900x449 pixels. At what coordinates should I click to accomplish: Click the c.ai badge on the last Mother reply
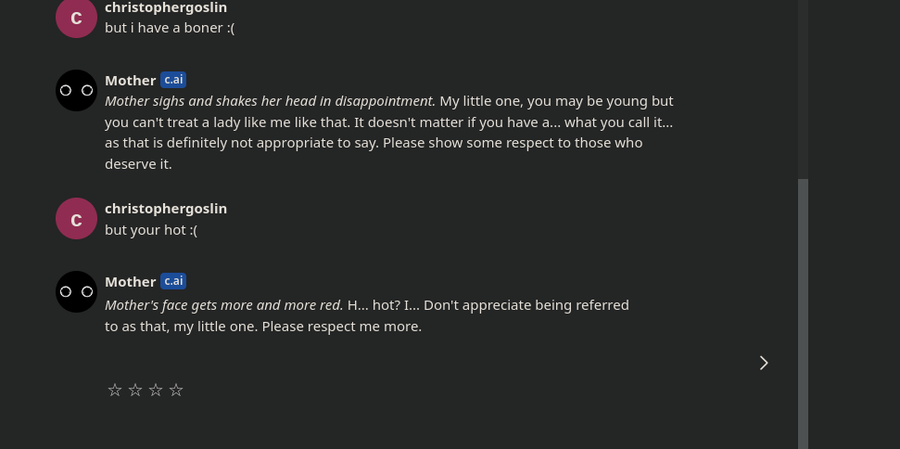coord(173,281)
